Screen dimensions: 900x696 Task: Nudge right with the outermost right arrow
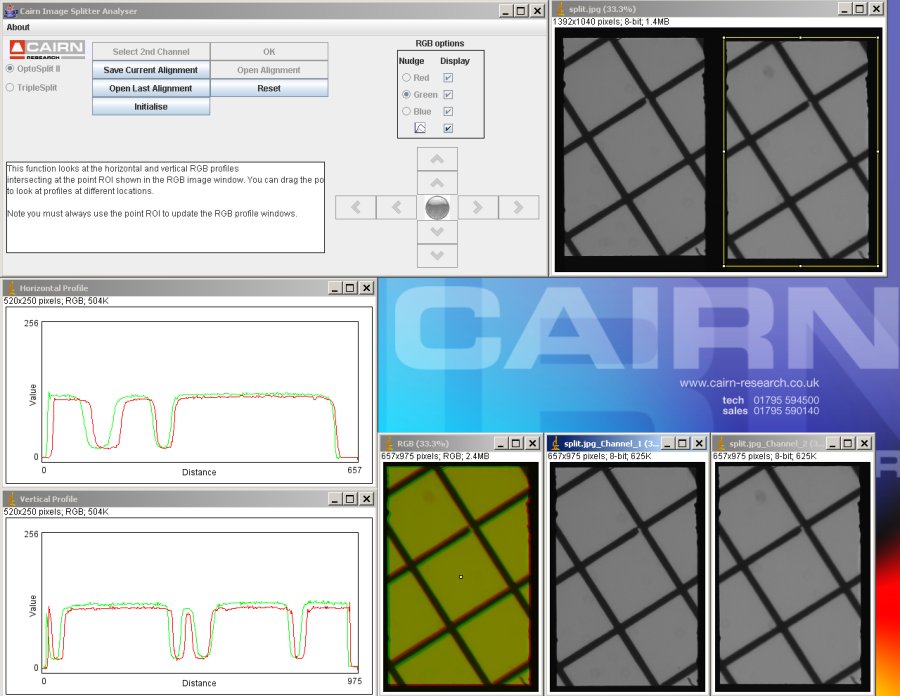pos(518,207)
